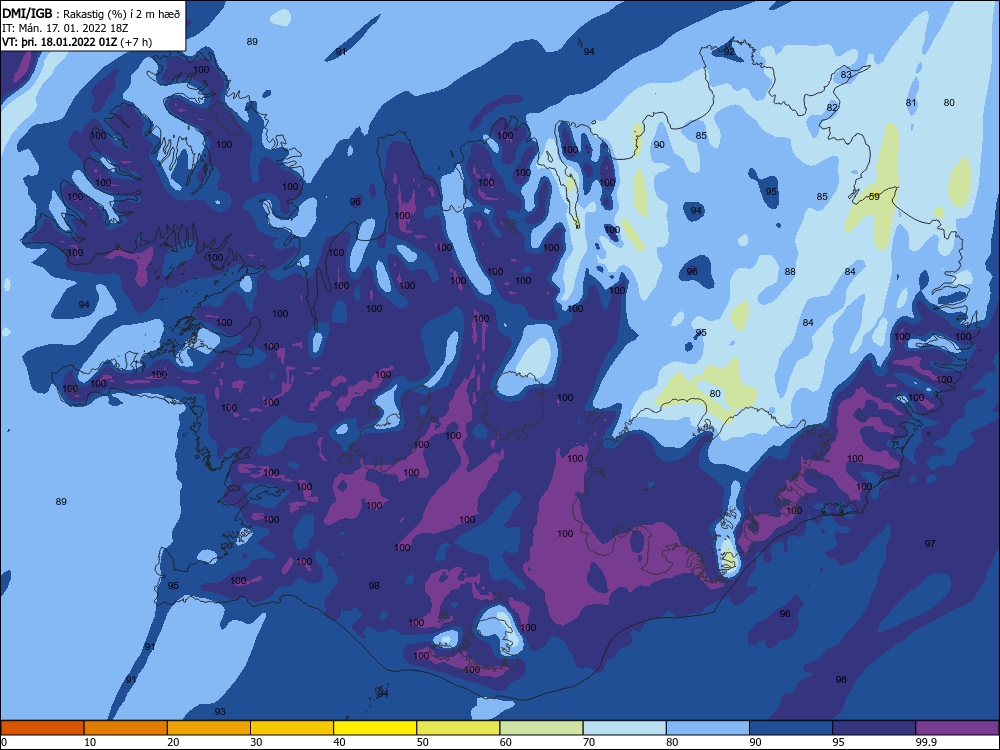Click the 93 humidity value on the map
This screenshot has width=1000, height=750.
pos(220,712)
